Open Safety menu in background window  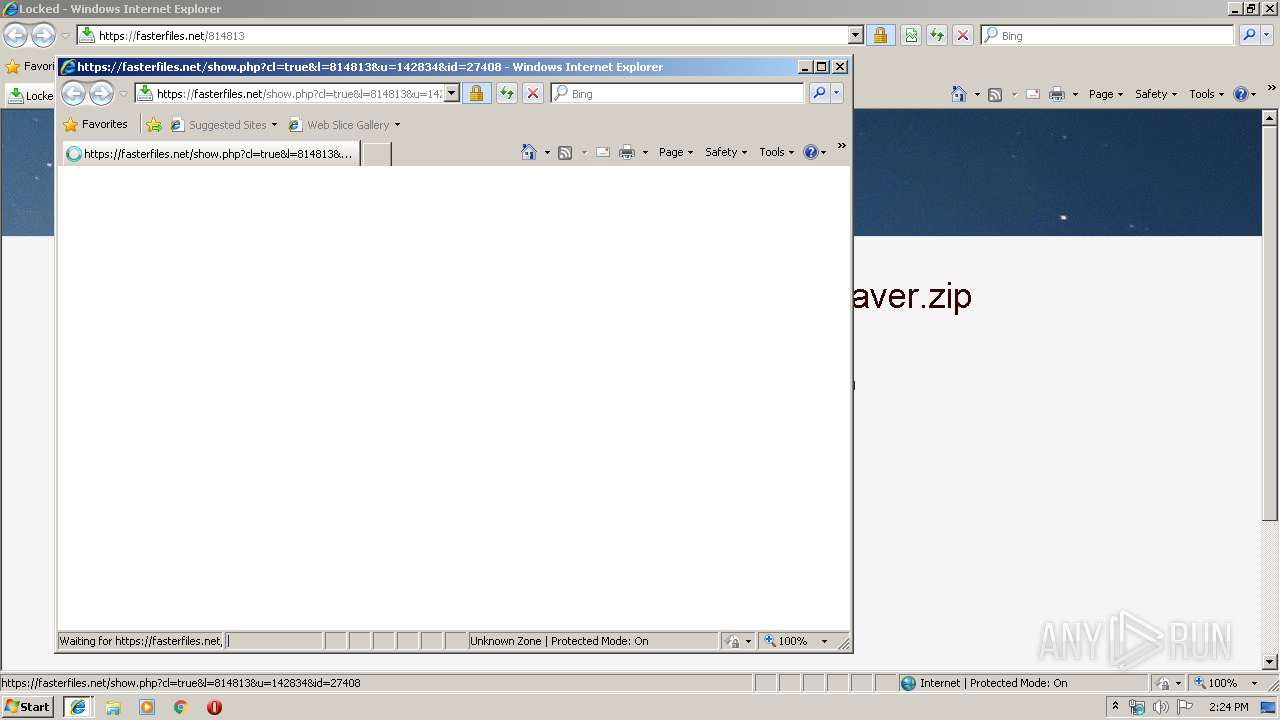pyautogui.click(x=1156, y=94)
